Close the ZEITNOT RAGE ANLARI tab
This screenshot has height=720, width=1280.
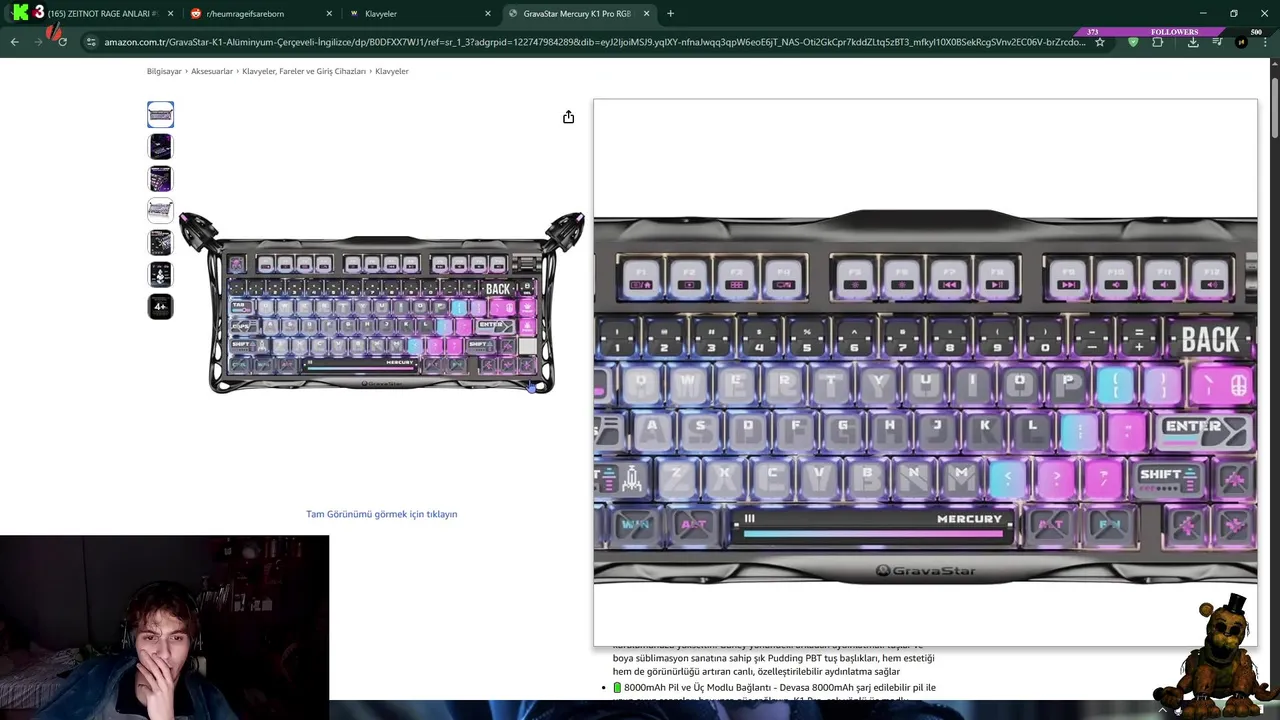[x=170, y=14]
